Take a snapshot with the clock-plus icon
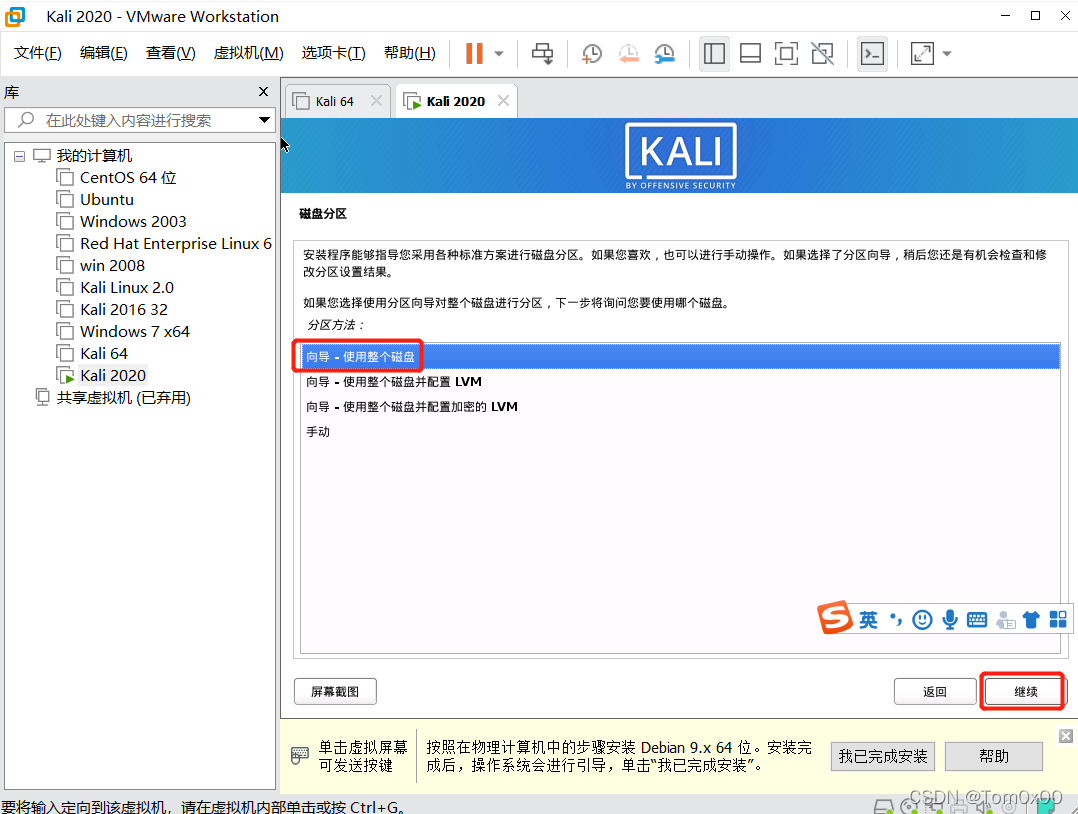This screenshot has height=814, width=1078. click(x=591, y=54)
